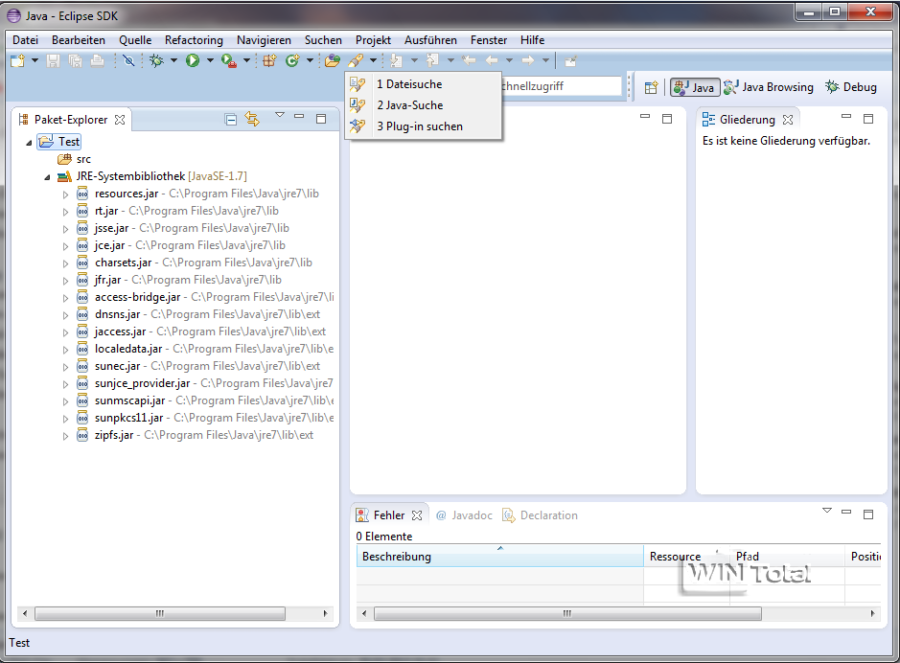Viewport: 900px width, 663px height.
Task: Maximize the Paket-Explorer panel
Action: (x=321, y=119)
